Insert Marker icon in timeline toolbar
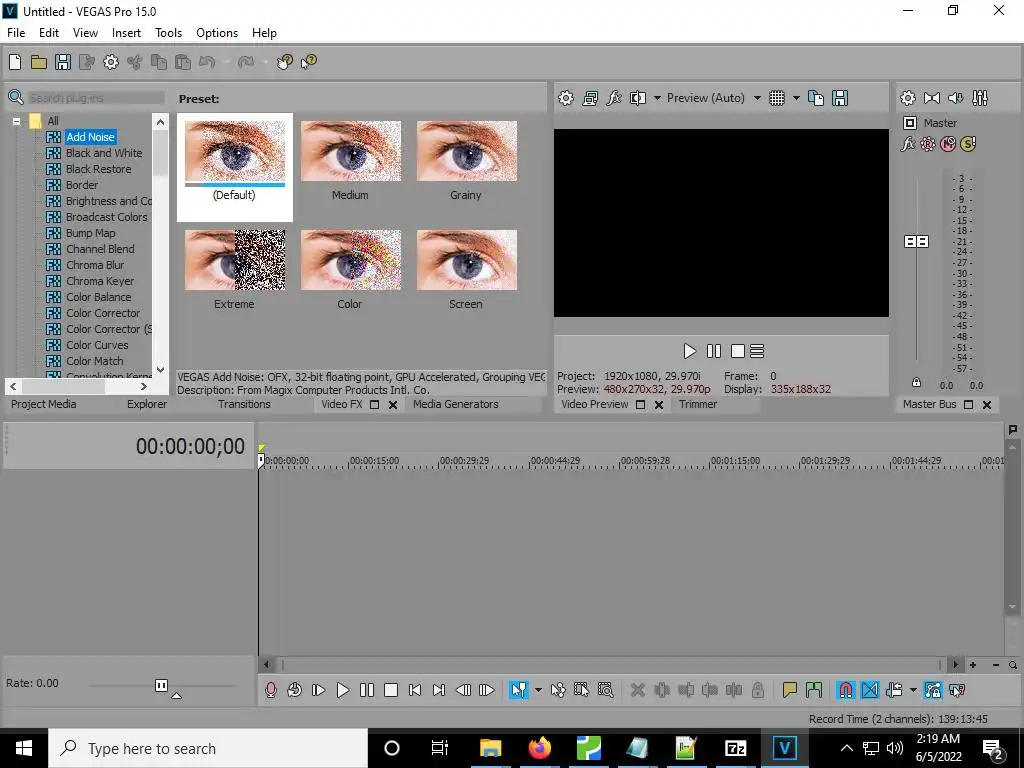 (x=789, y=690)
